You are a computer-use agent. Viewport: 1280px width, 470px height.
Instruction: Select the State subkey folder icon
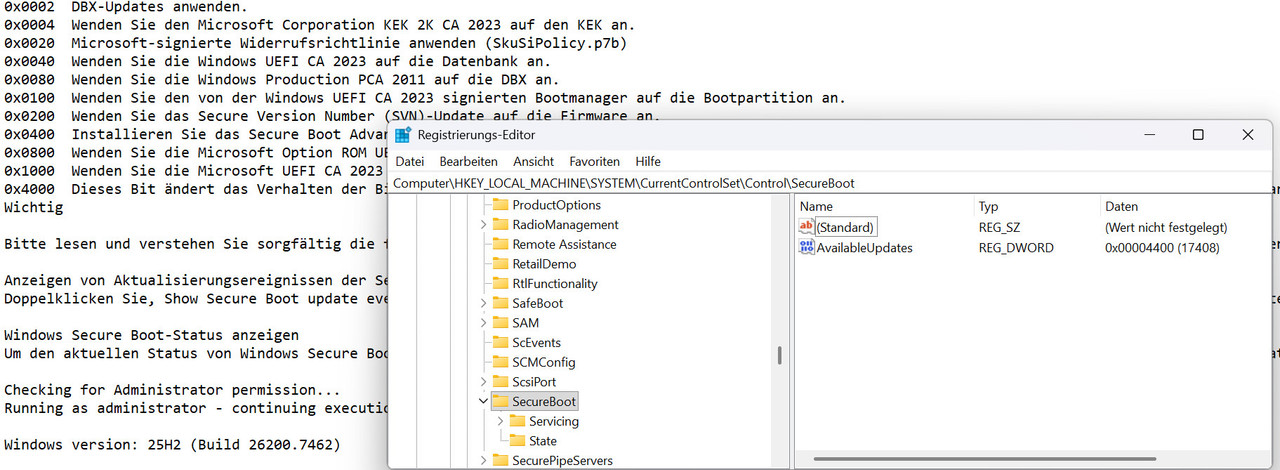tap(518, 441)
